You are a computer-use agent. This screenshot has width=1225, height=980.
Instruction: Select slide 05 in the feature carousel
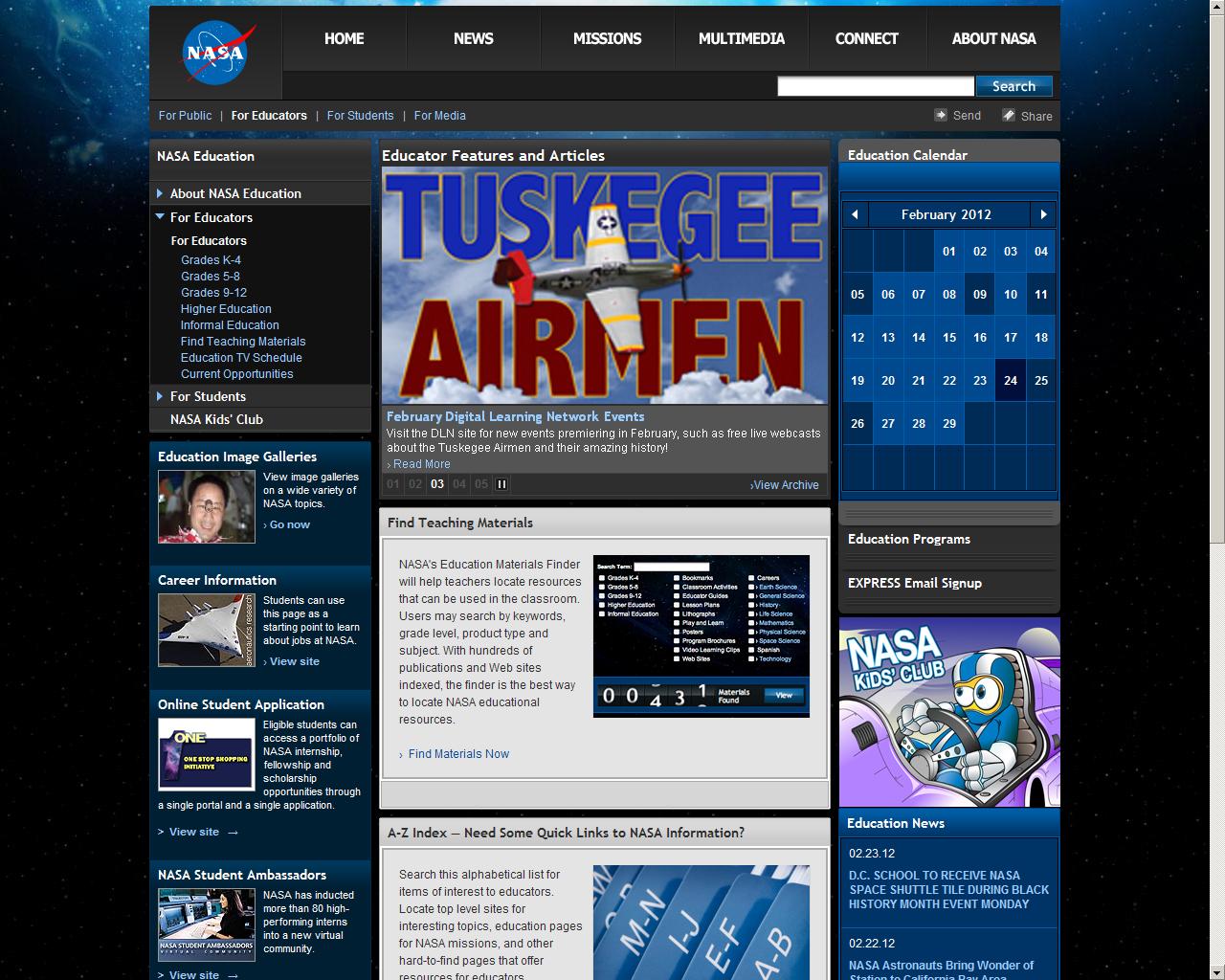pyautogui.click(x=481, y=484)
